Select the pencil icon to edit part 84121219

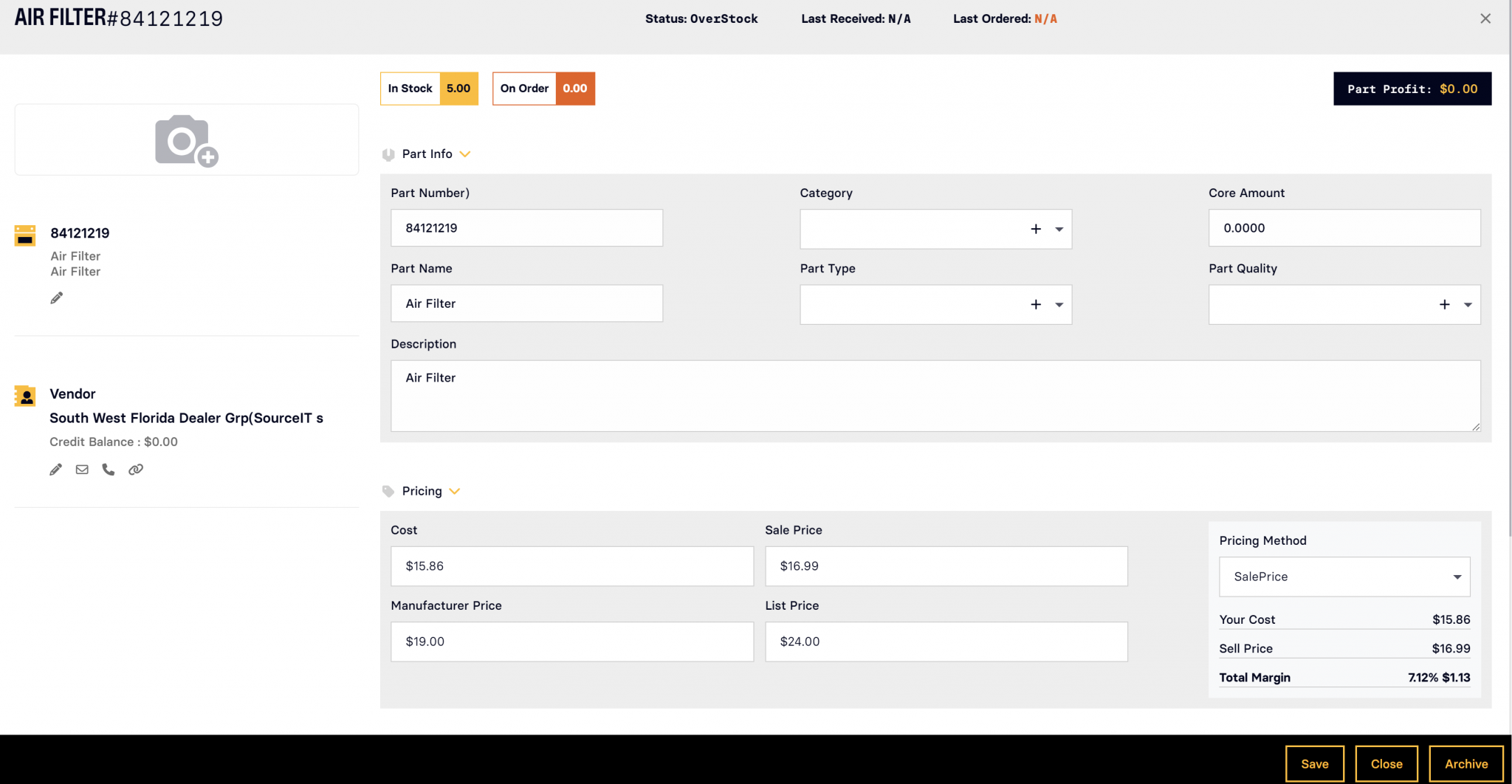click(56, 298)
